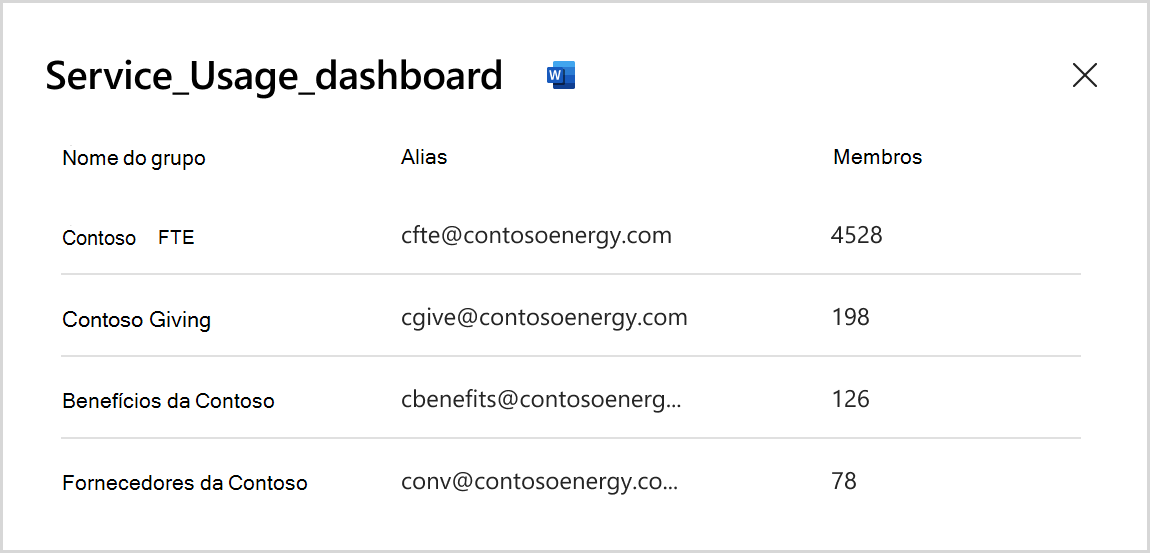The image size is (1150, 553).
Task: Click the Membros column header
Action: point(877,157)
